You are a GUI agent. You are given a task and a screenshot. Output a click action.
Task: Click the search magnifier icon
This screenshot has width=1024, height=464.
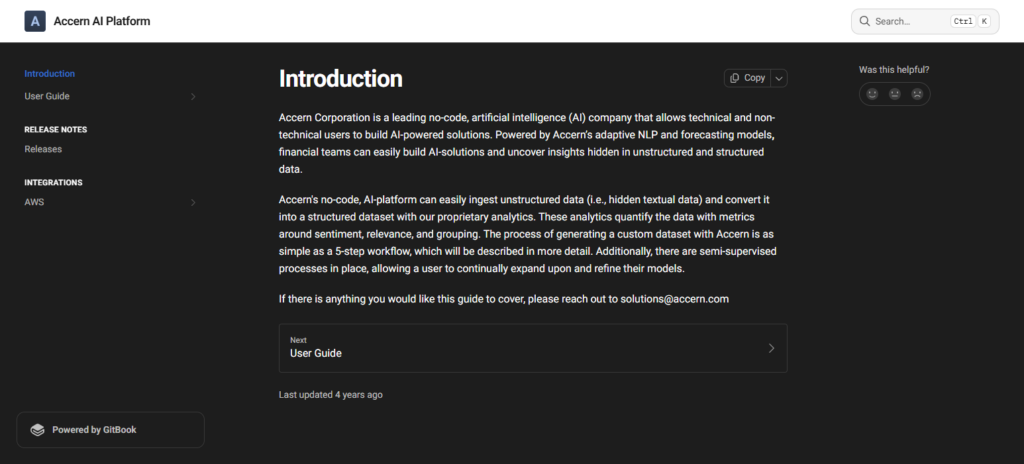pyautogui.click(x=865, y=21)
